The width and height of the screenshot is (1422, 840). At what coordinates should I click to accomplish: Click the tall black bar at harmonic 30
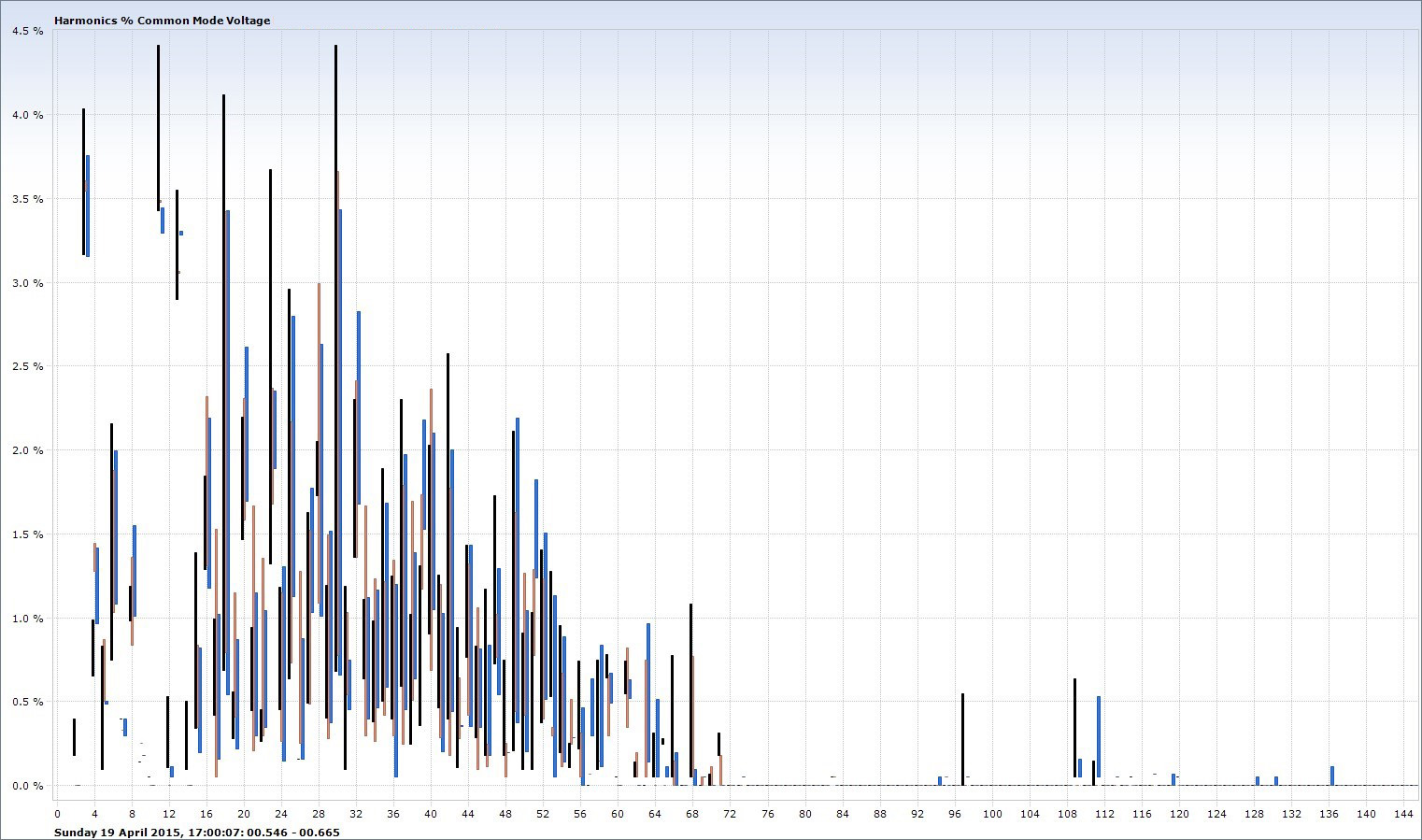pos(335,358)
